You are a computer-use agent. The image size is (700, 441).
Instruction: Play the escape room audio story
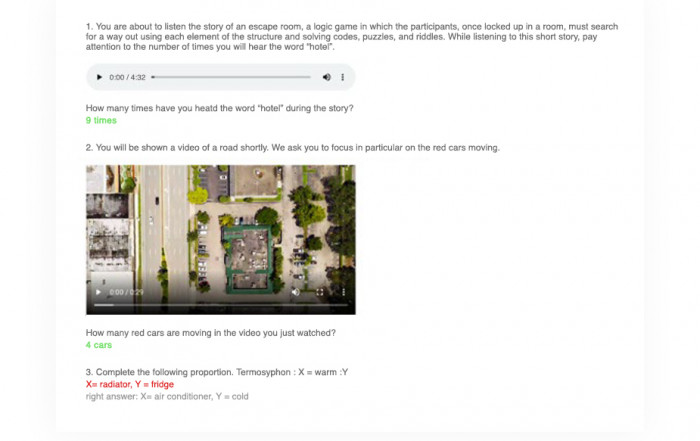(x=99, y=77)
